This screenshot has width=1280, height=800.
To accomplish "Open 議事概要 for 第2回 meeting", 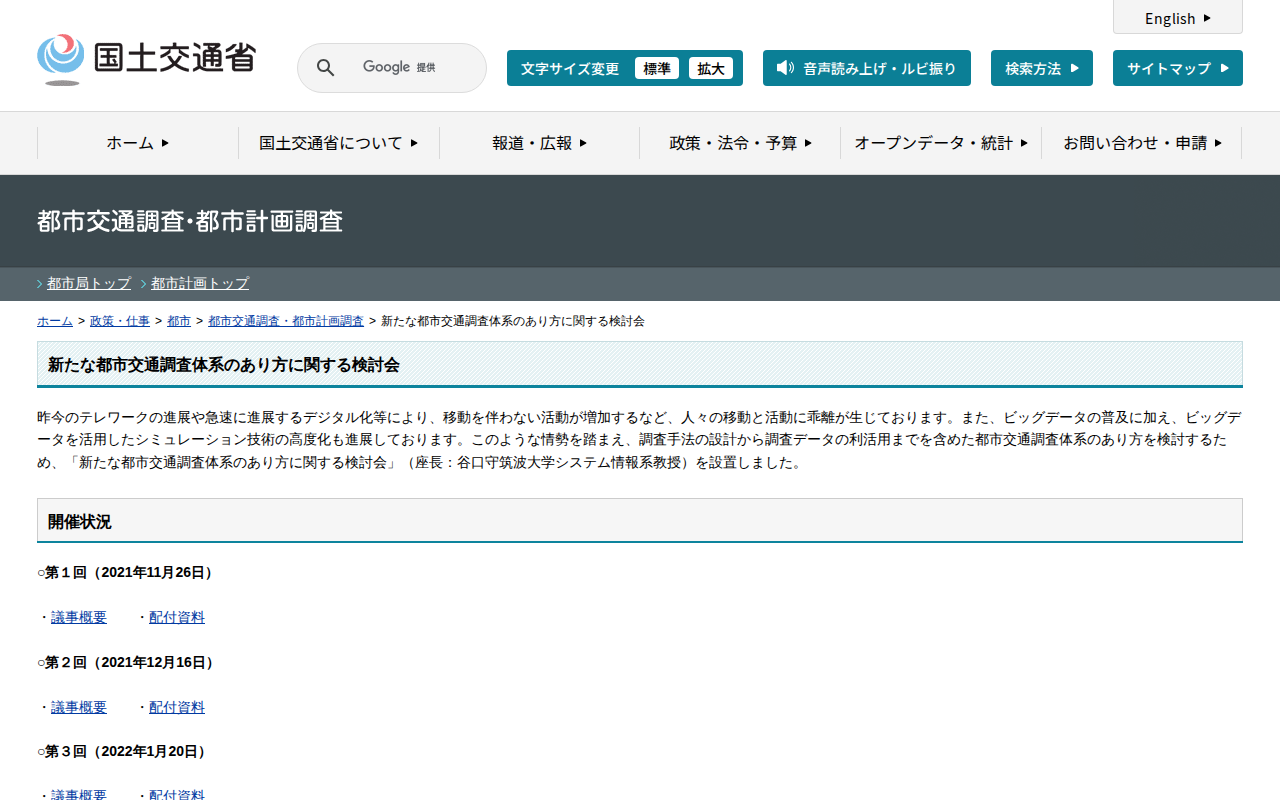I will pos(79,707).
